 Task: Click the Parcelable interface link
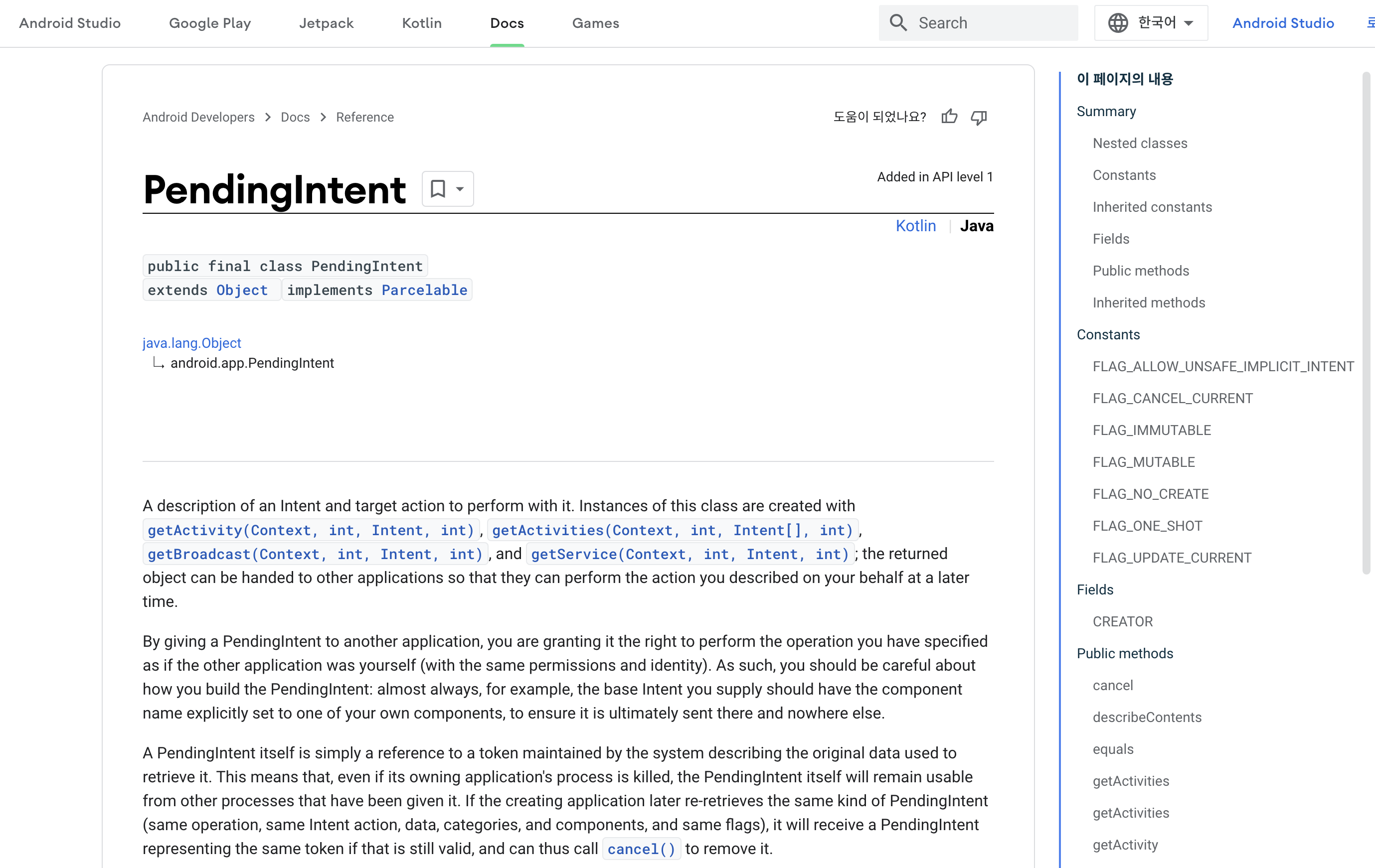tap(424, 290)
